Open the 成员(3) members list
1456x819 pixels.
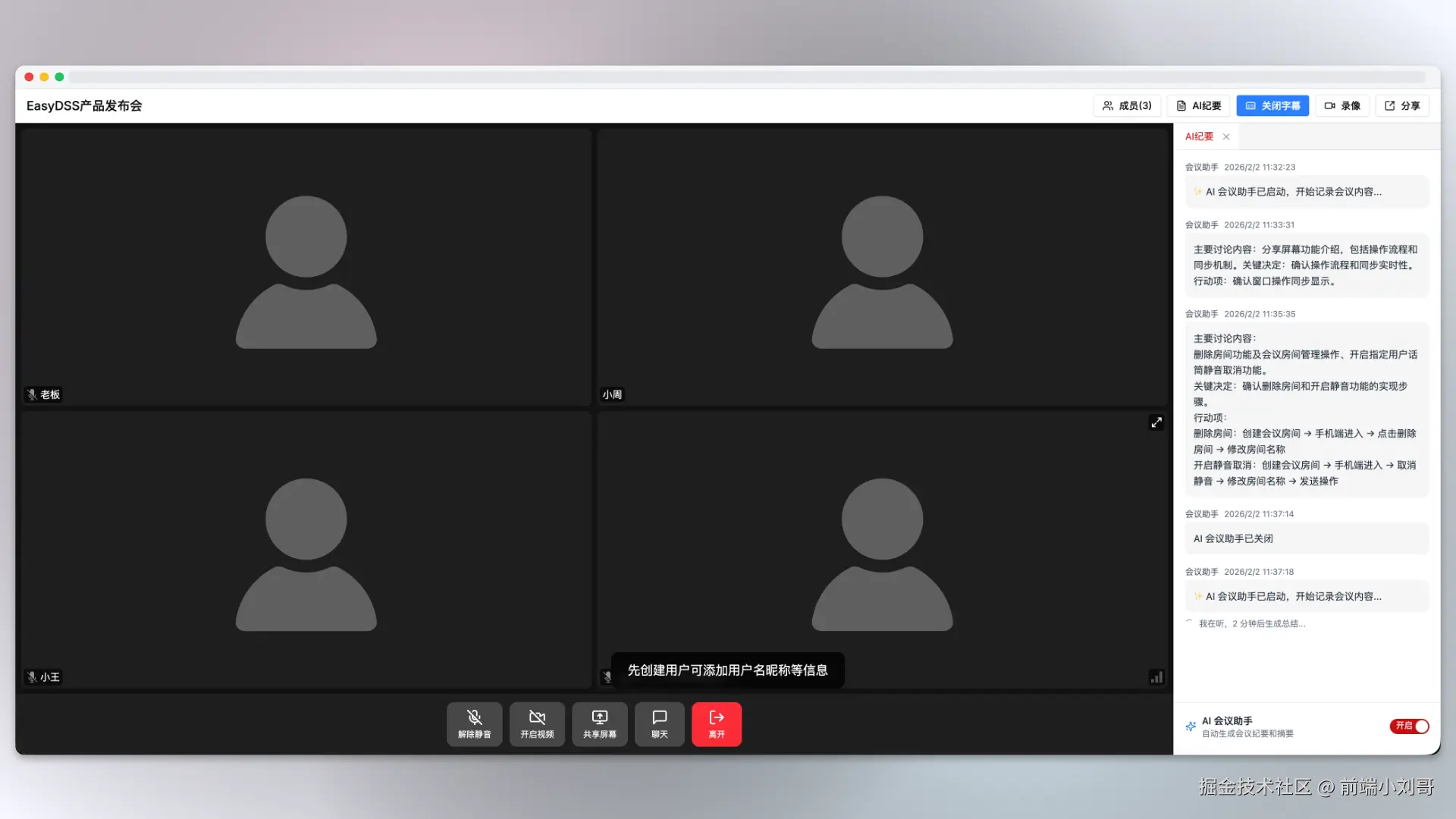tap(1127, 105)
